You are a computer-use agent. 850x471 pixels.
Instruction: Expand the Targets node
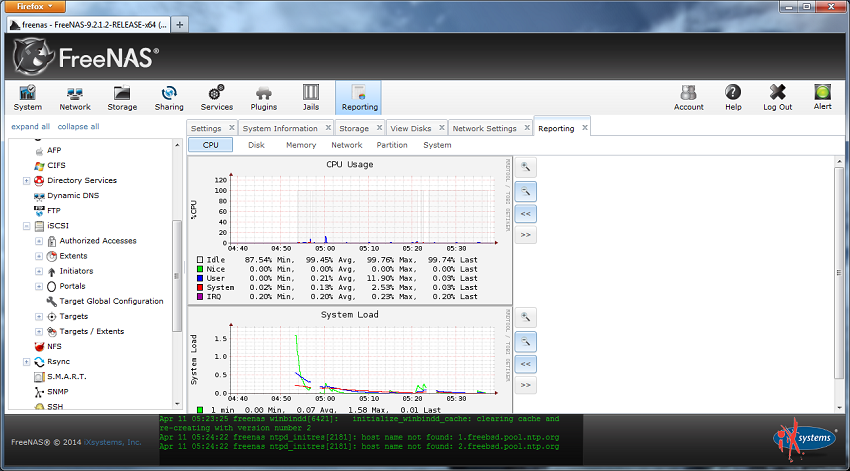coord(38,317)
